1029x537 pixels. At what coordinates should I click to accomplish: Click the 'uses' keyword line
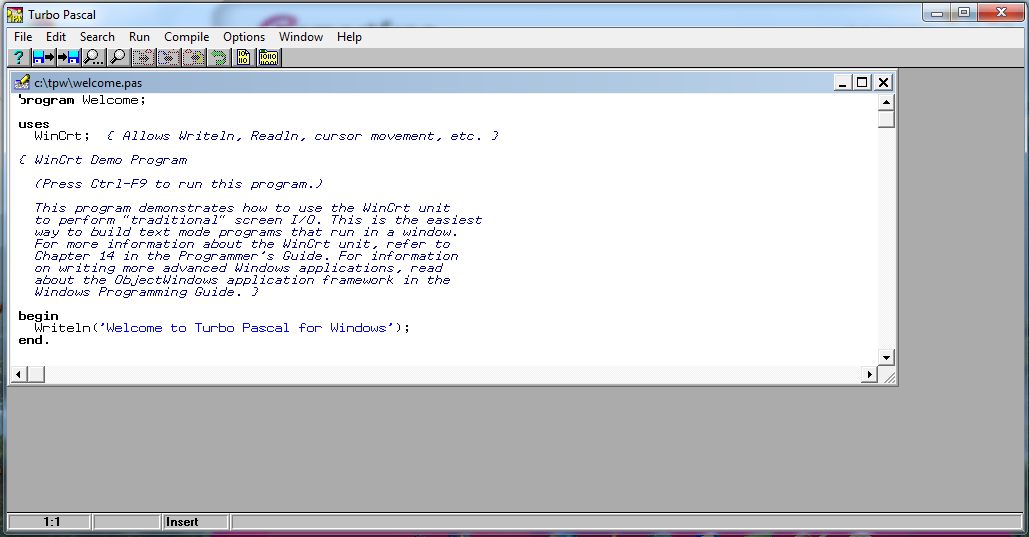[x=34, y=124]
